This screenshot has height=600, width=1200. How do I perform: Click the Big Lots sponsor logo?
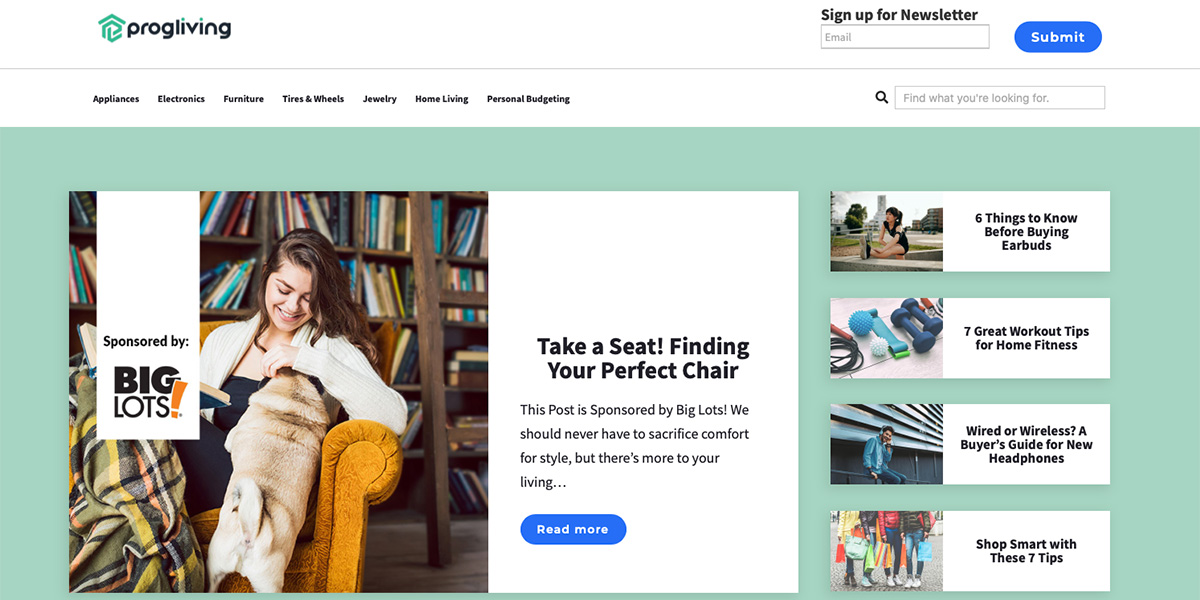(x=149, y=391)
